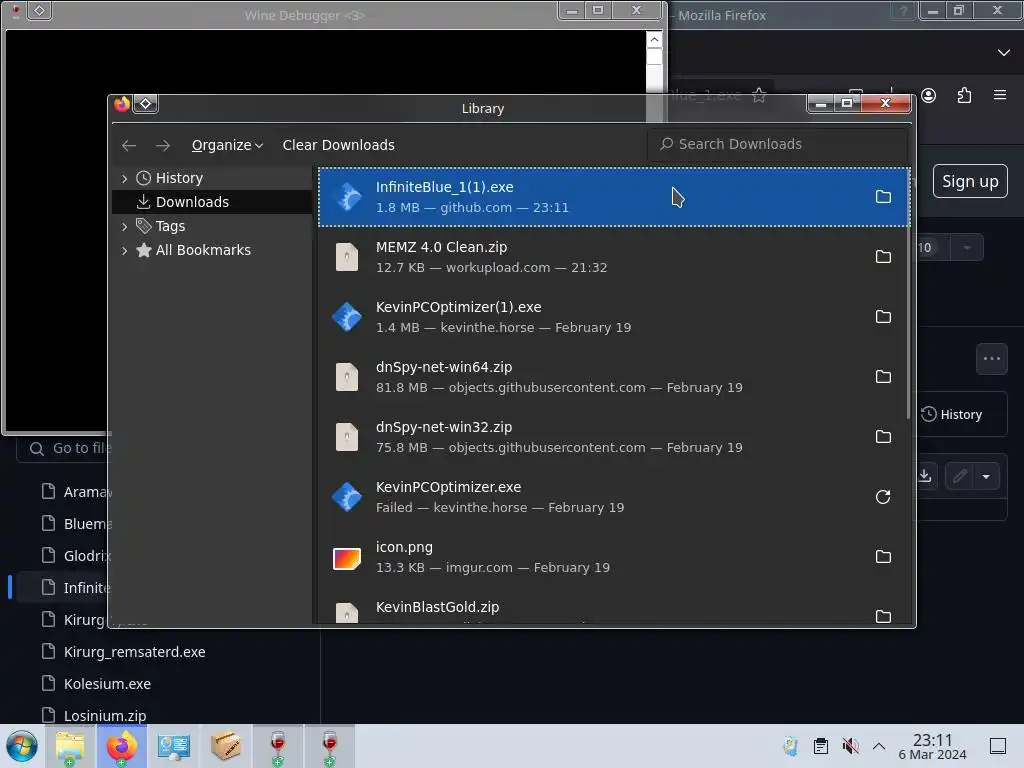
Task: Open the three-dots more options button on GitHub
Action: 992,359
